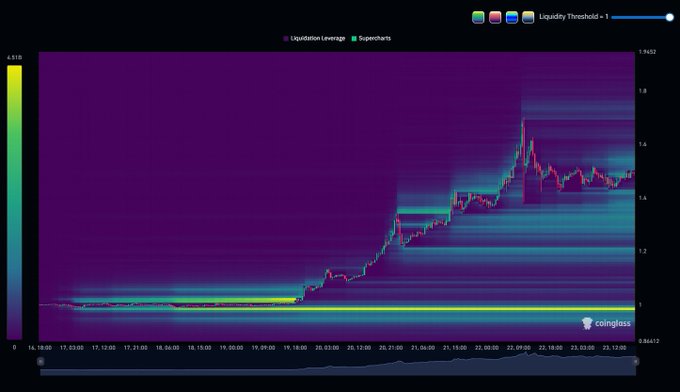The height and width of the screenshot is (392, 680).
Task: Click the 21, 06:00 time axis label
Action: pos(423,348)
